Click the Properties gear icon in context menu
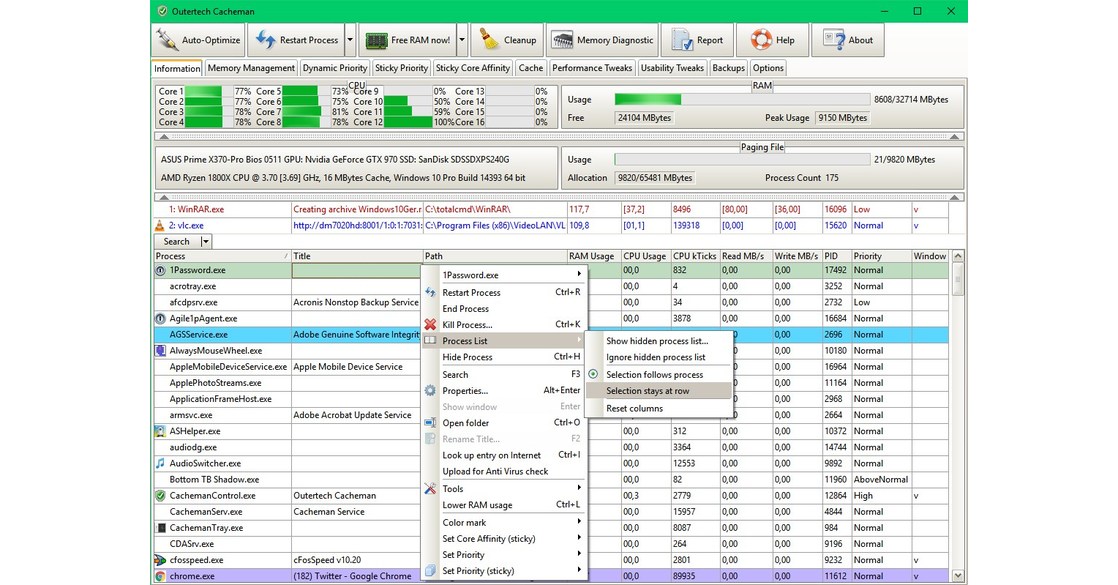This screenshot has width=1118, height=585. point(430,391)
